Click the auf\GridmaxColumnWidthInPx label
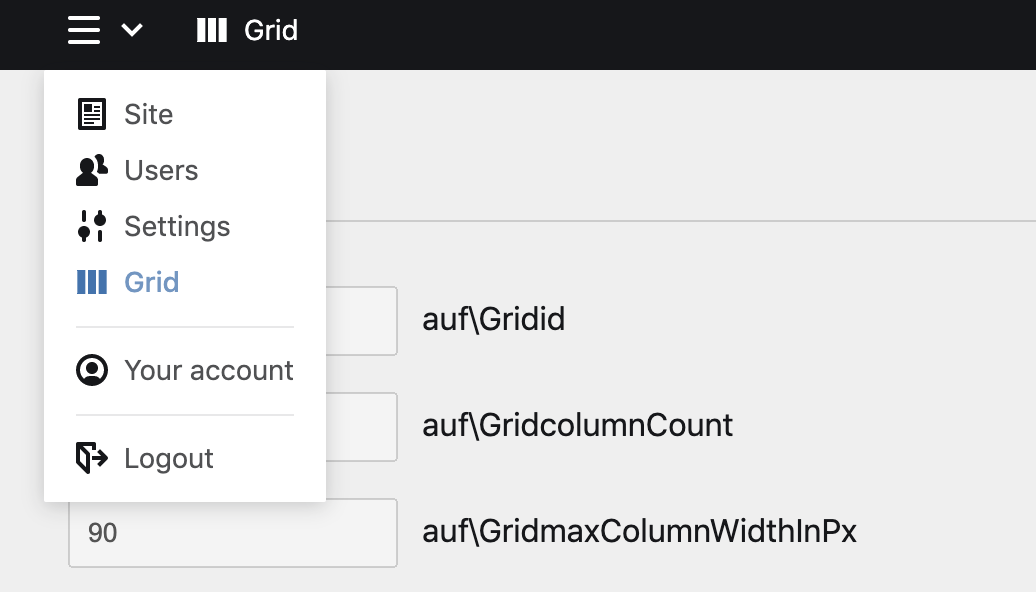This screenshot has width=1036, height=592. coord(640,532)
